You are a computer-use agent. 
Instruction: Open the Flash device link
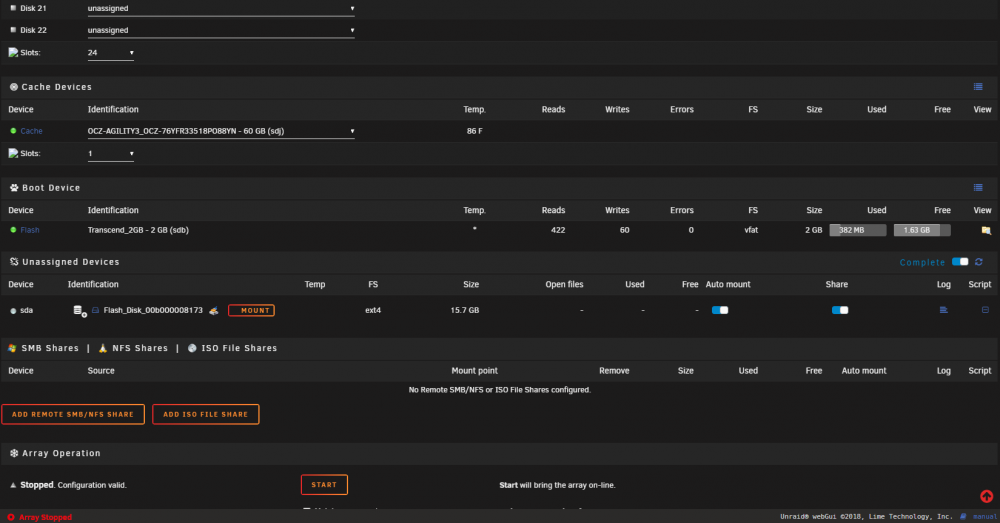click(x=29, y=230)
